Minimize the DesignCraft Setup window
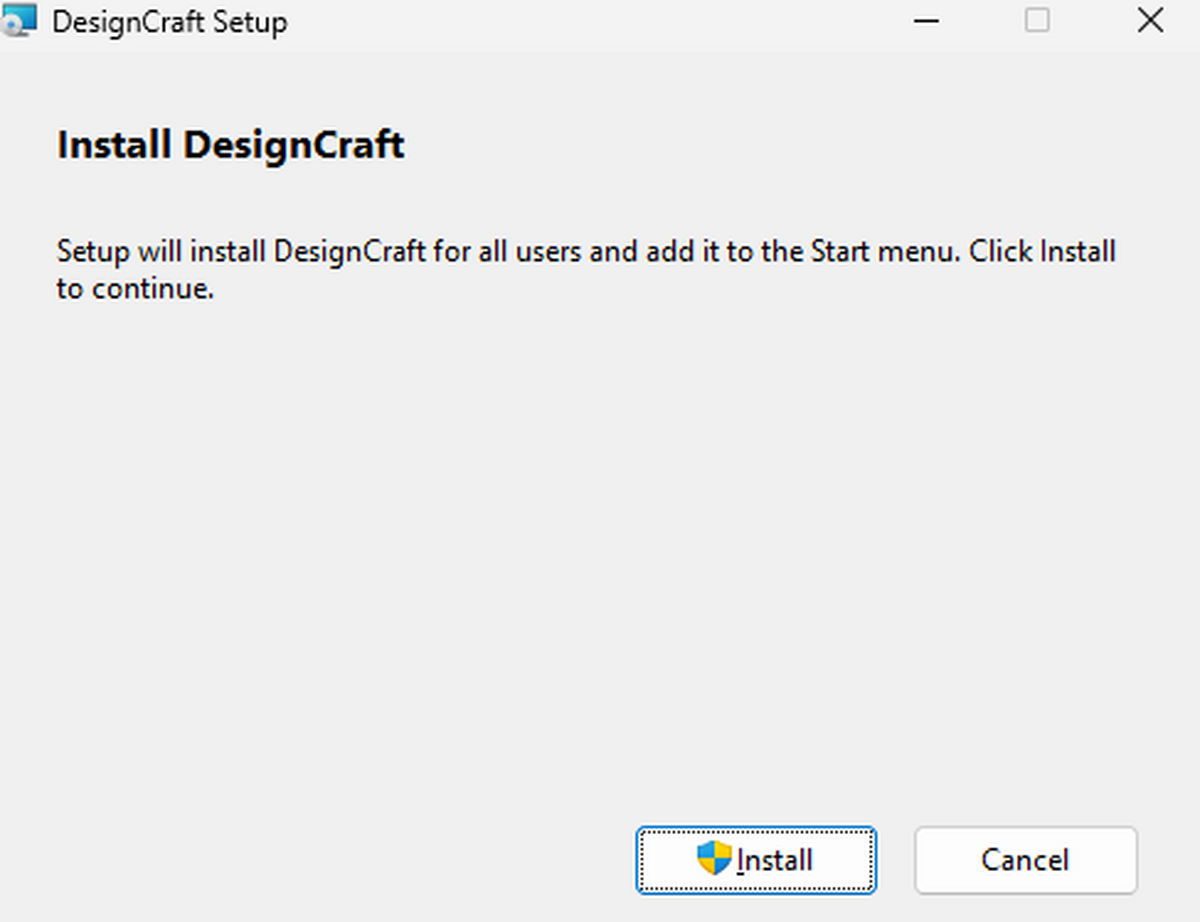 (927, 21)
